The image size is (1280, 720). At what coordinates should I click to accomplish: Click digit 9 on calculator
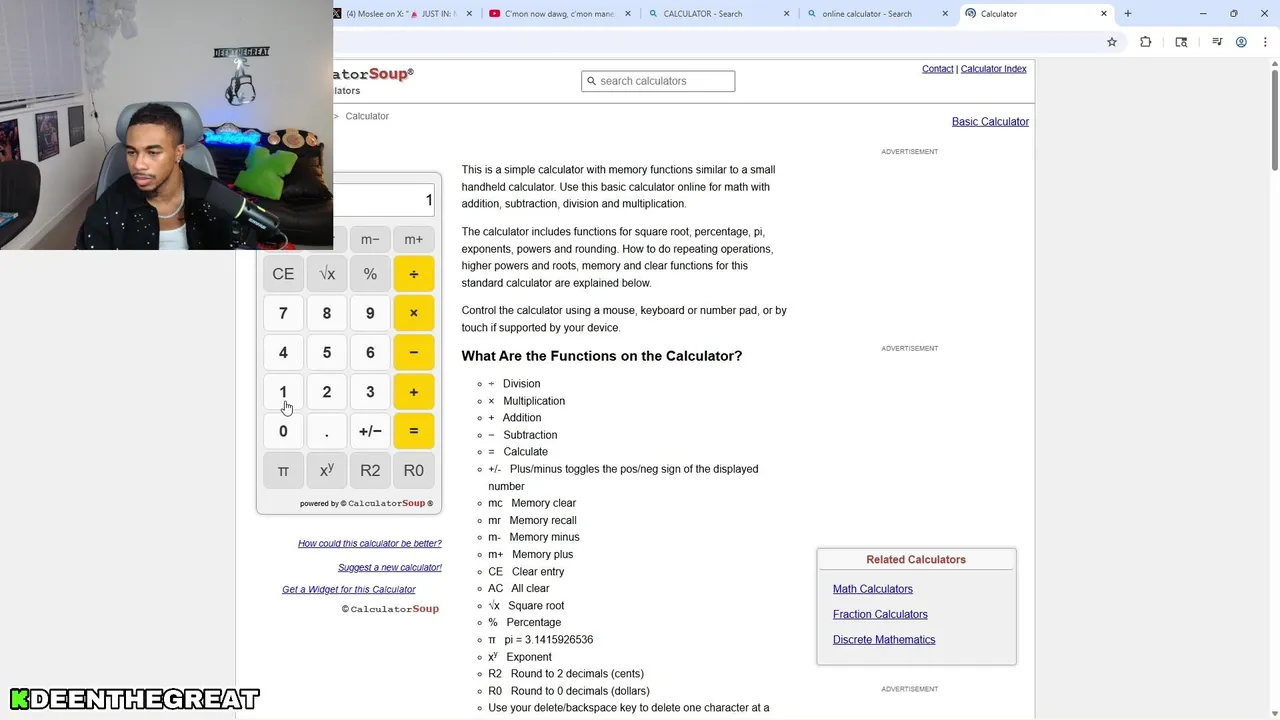[370, 313]
